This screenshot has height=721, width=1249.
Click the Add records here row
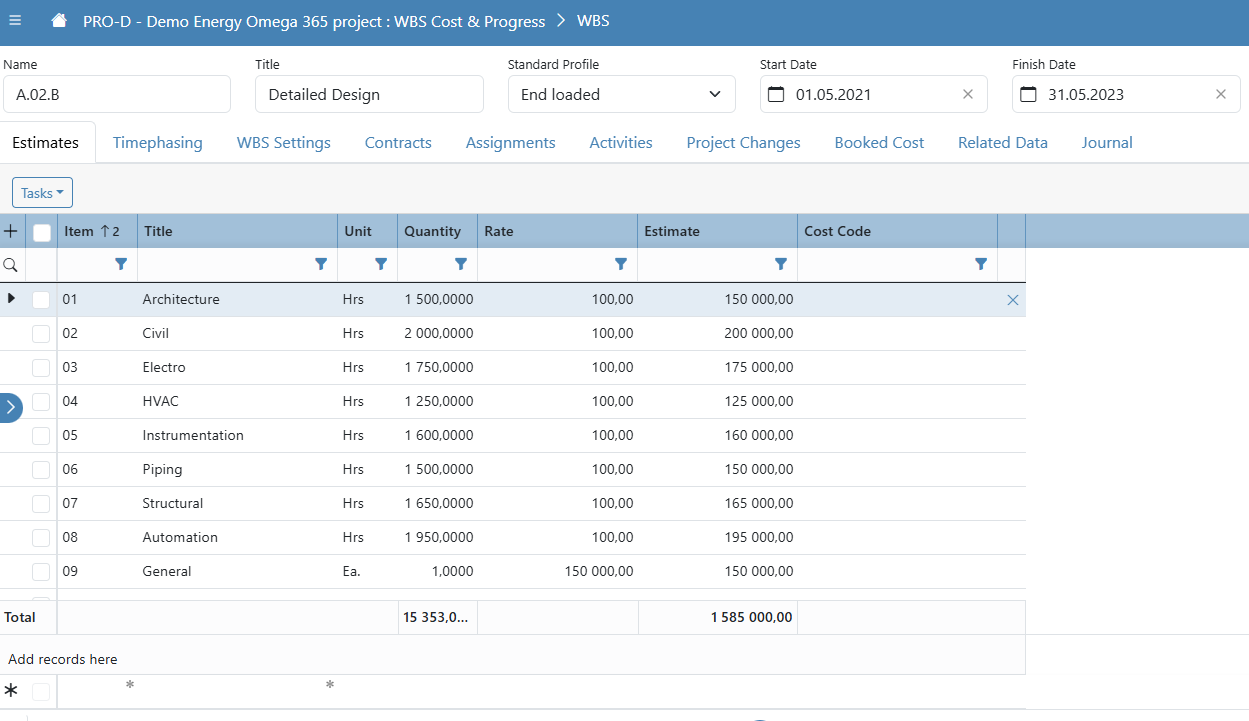coord(512,659)
